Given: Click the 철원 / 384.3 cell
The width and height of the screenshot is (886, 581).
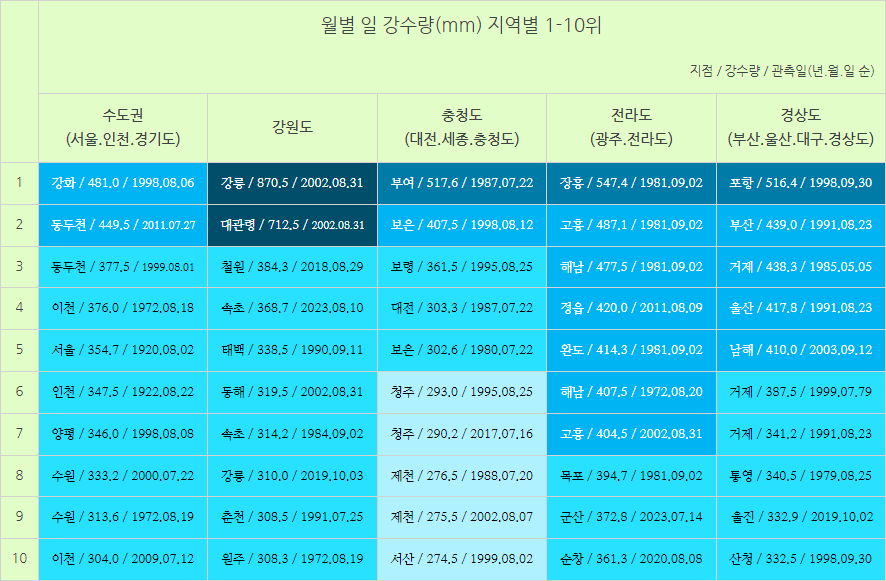Looking at the screenshot, I should point(292,267).
